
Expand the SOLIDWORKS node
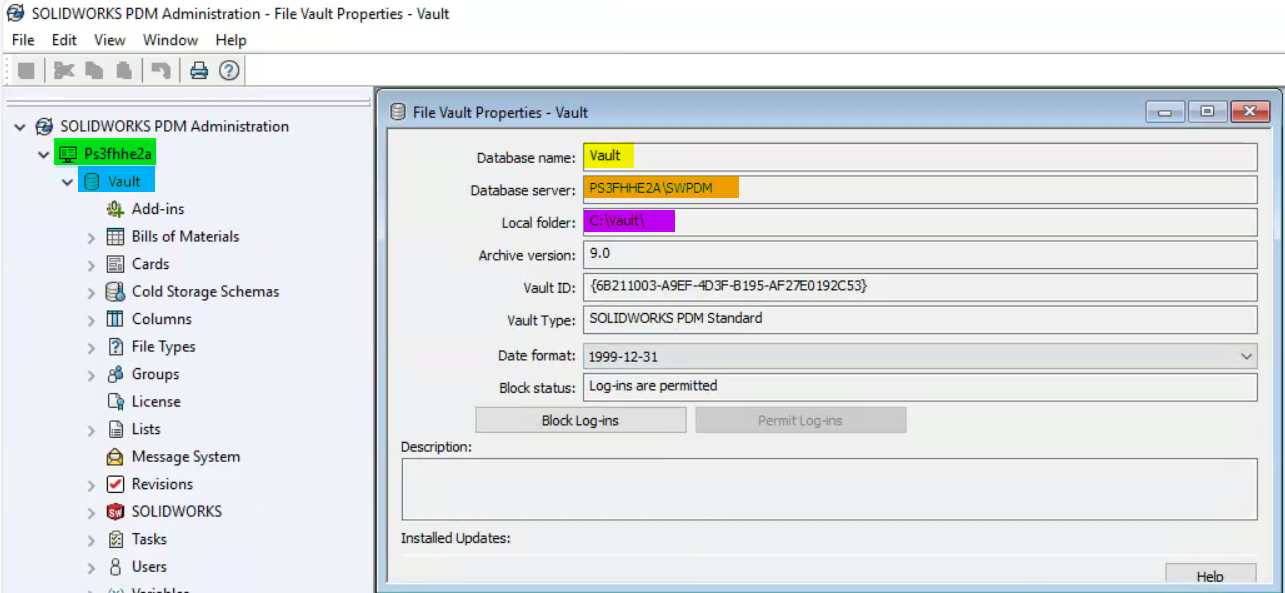91,512
